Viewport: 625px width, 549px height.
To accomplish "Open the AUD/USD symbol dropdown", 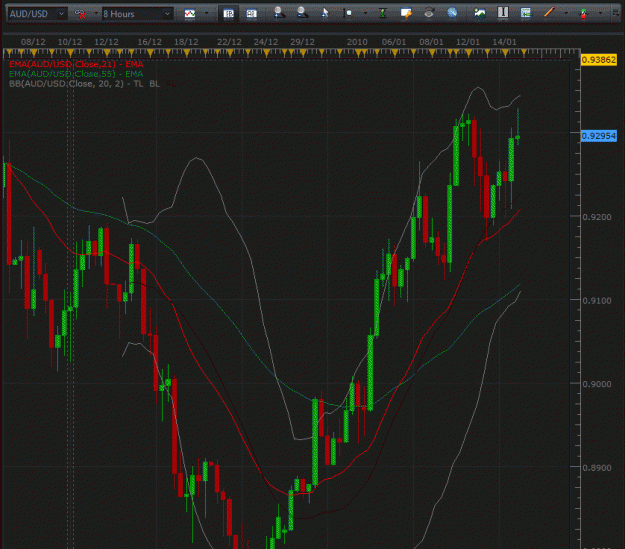I will (37, 14).
